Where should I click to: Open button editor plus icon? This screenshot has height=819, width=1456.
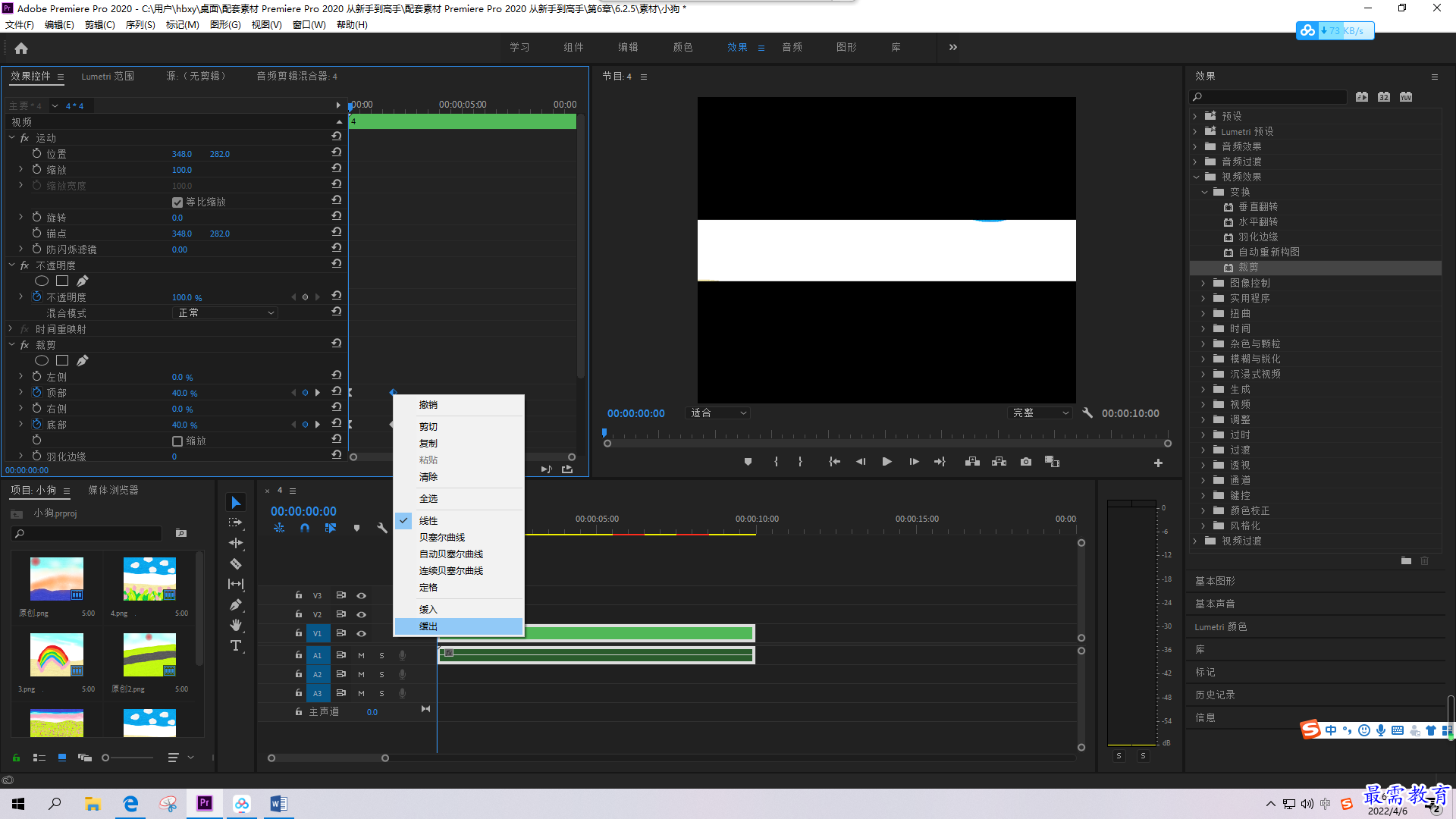tap(1158, 463)
